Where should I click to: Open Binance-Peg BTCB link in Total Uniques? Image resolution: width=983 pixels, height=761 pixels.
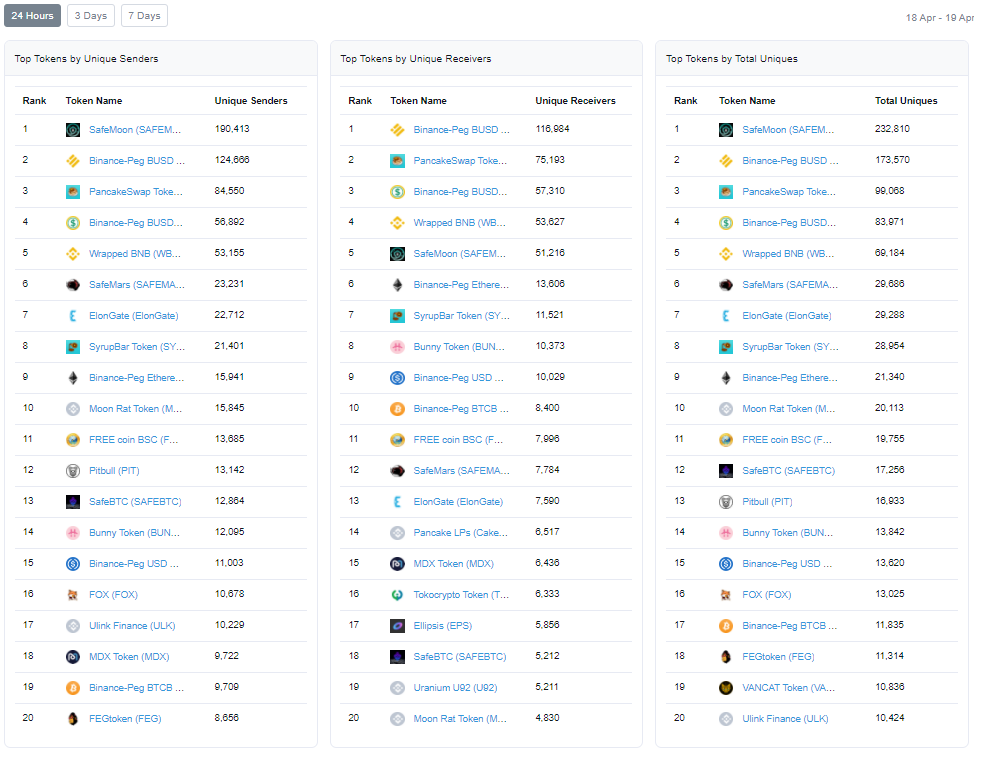click(x=790, y=626)
